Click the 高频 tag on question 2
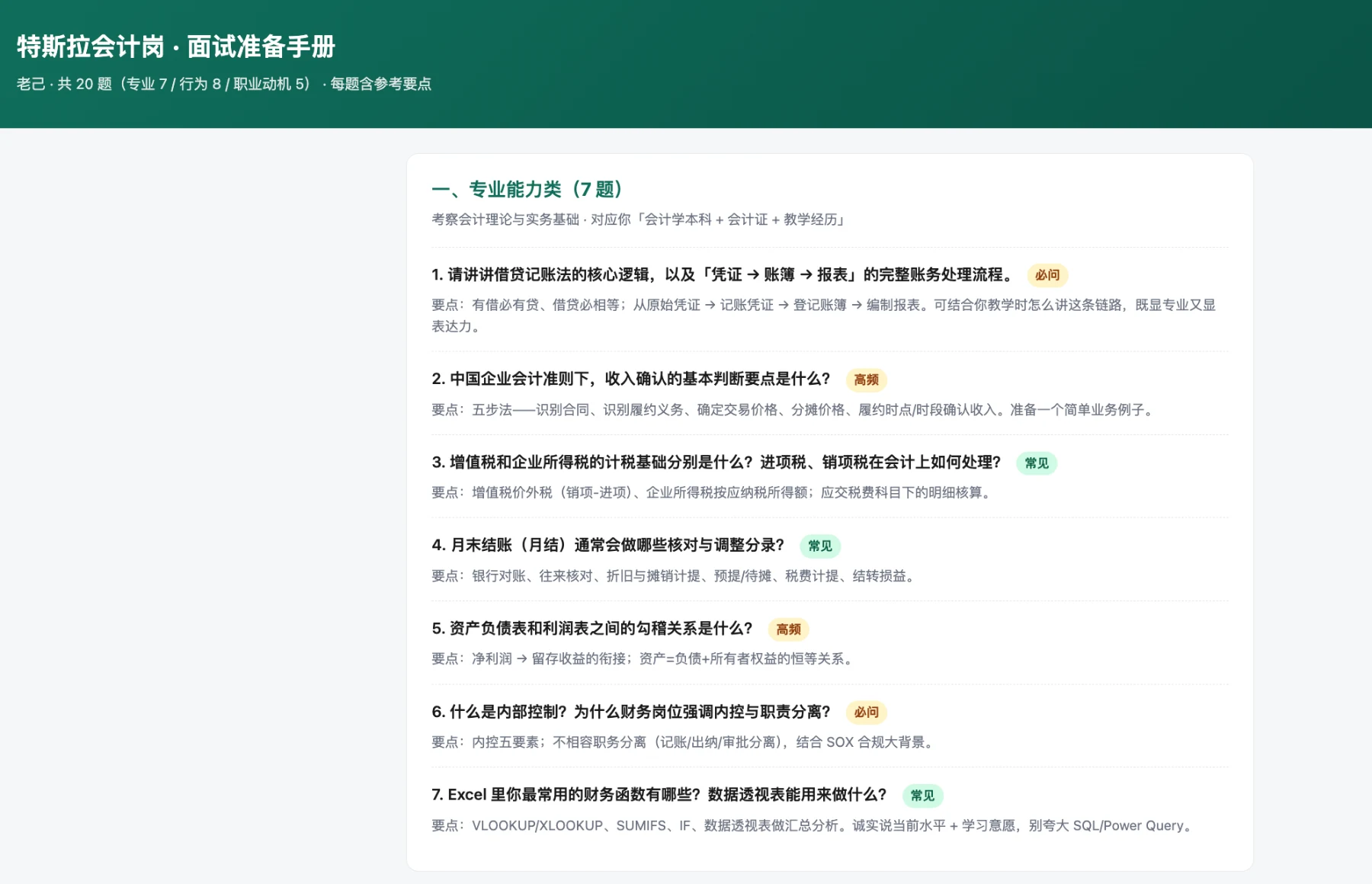 coord(866,380)
